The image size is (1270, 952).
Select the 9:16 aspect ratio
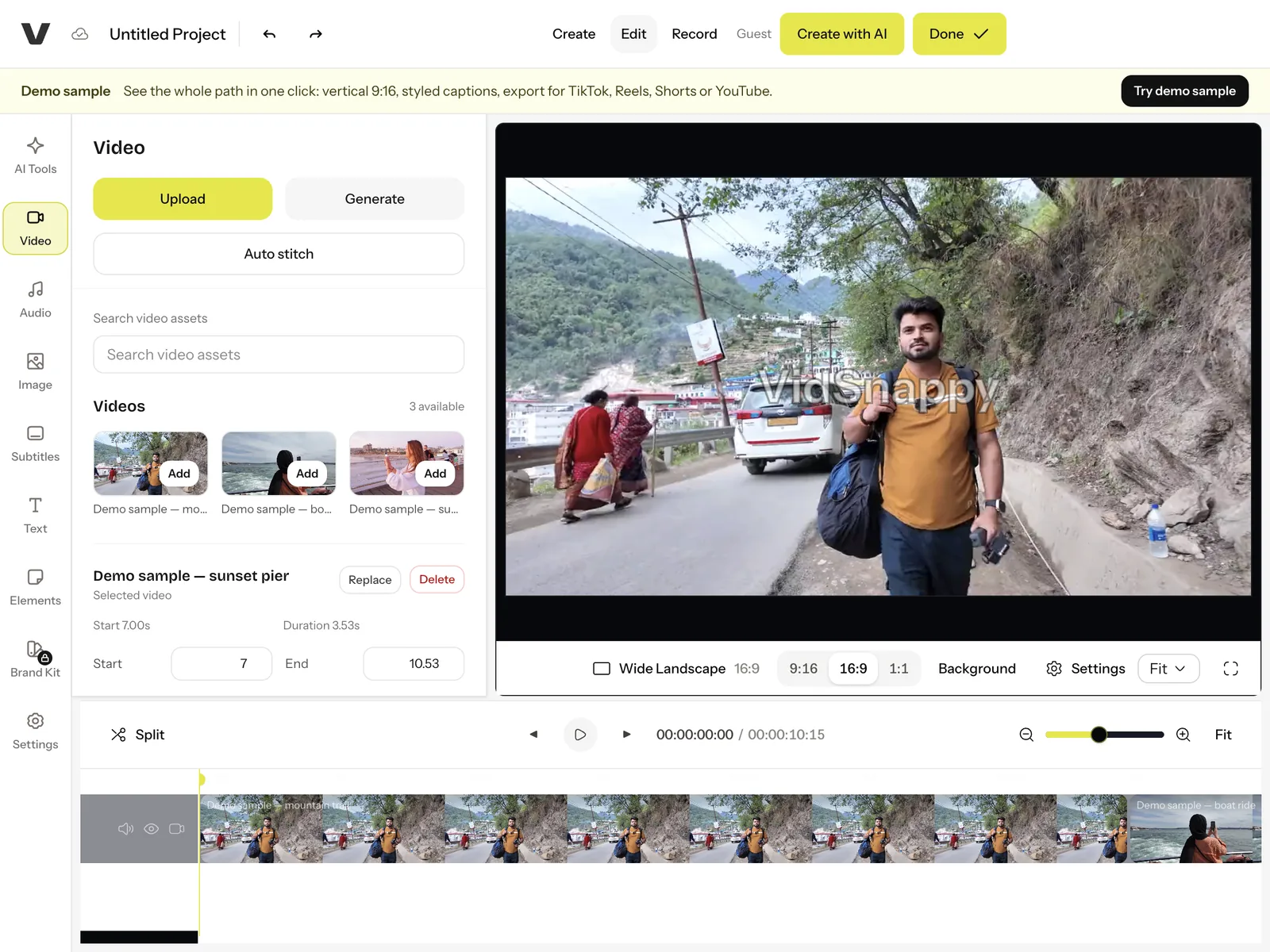click(803, 669)
